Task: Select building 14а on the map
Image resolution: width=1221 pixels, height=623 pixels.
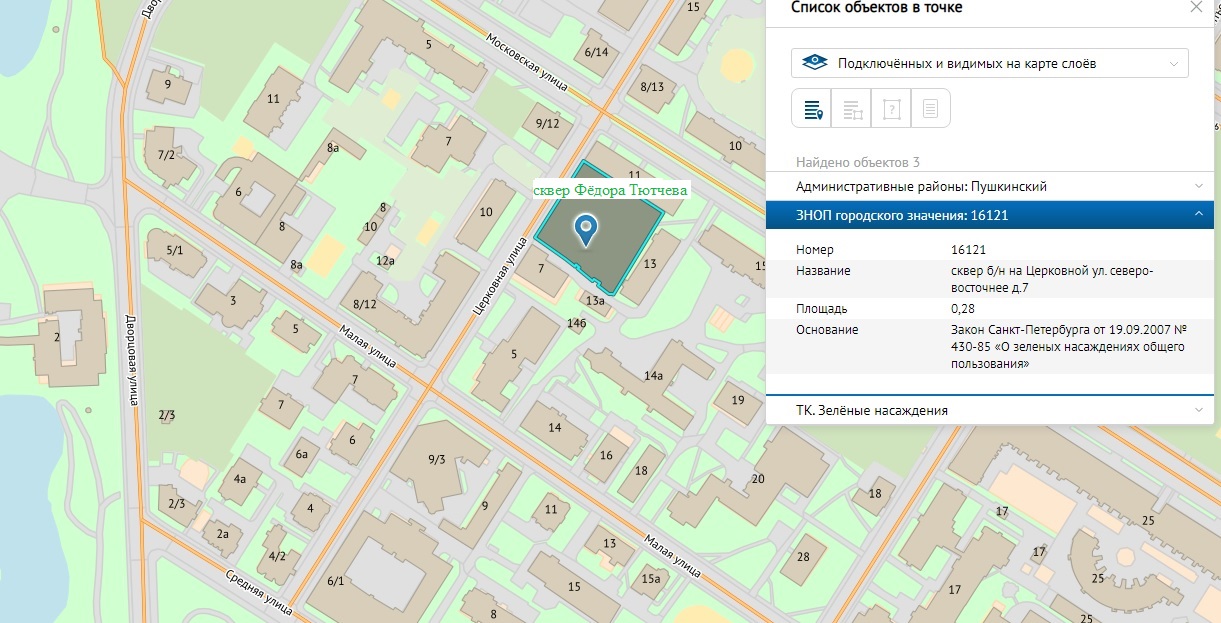Action: [x=653, y=376]
